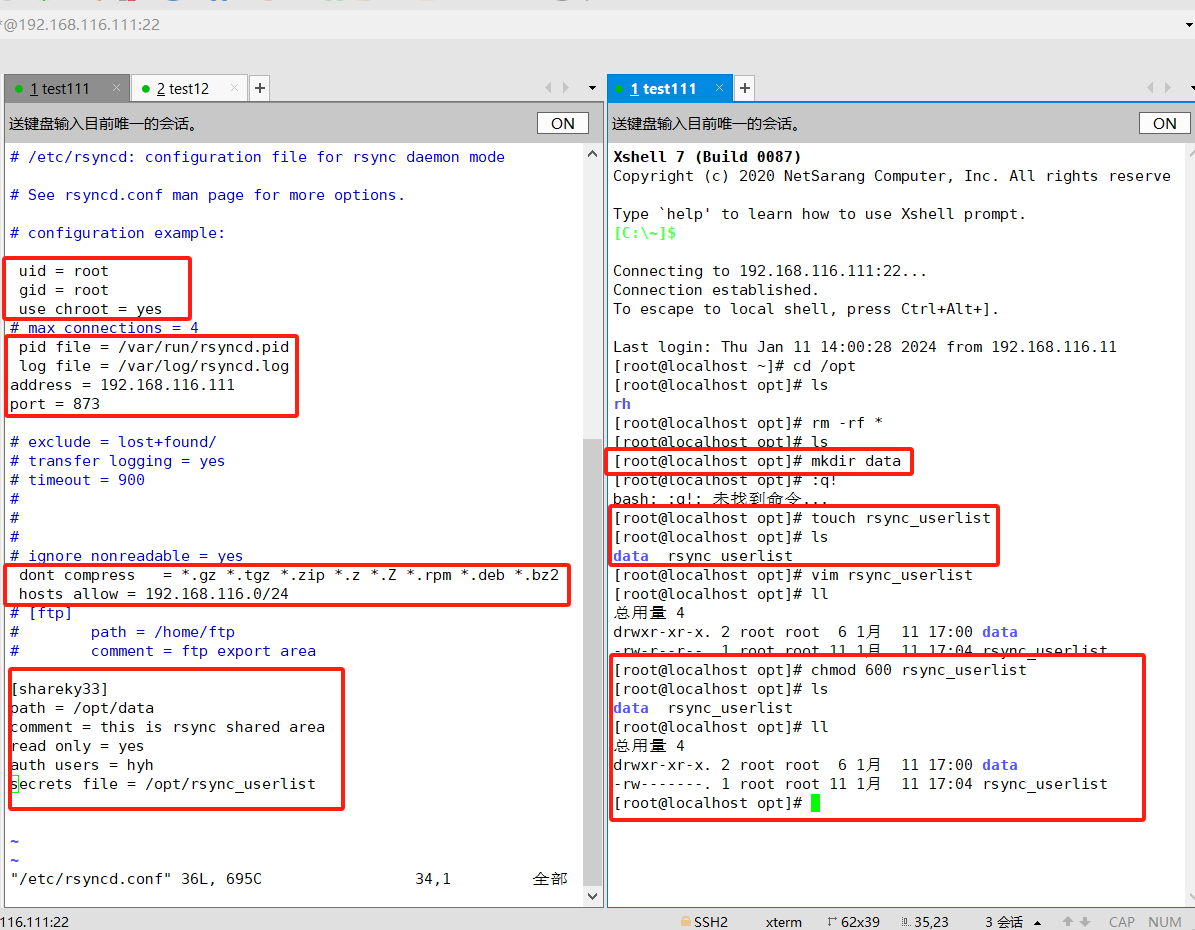Click the green status dot on right test111 tab

pyautogui.click(x=620, y=89)
